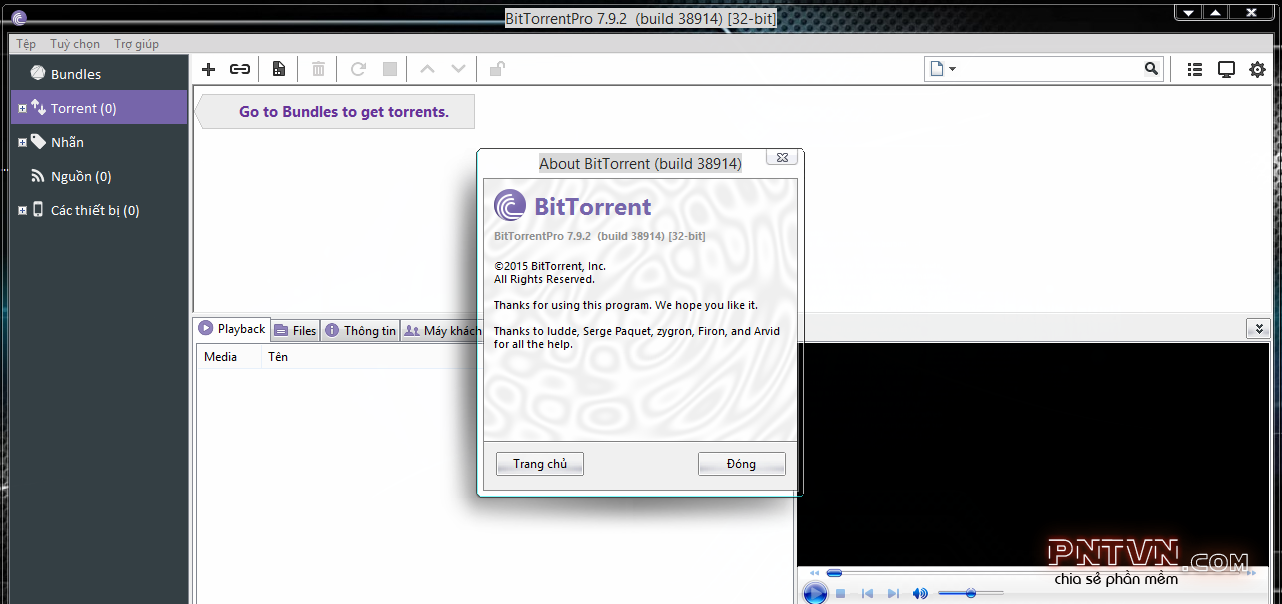Click the Go to Bundles to get torrents banner
This screenshot has width=1282, height=604.
(x=335, y=112)
